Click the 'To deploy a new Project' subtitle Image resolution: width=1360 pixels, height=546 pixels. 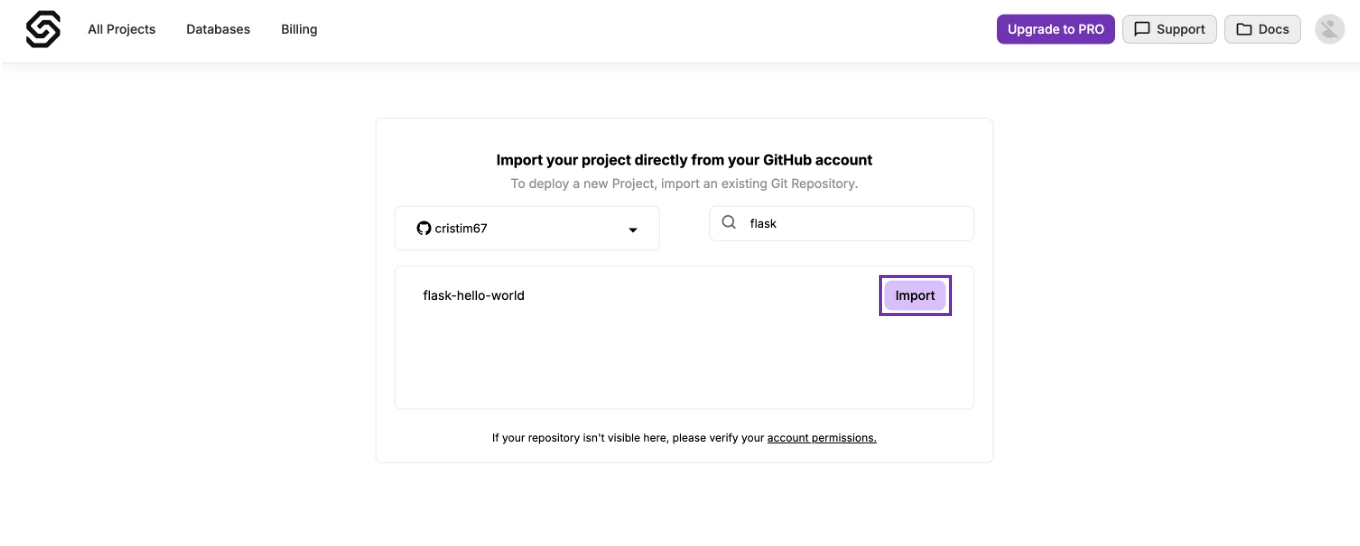coord(684,184)
